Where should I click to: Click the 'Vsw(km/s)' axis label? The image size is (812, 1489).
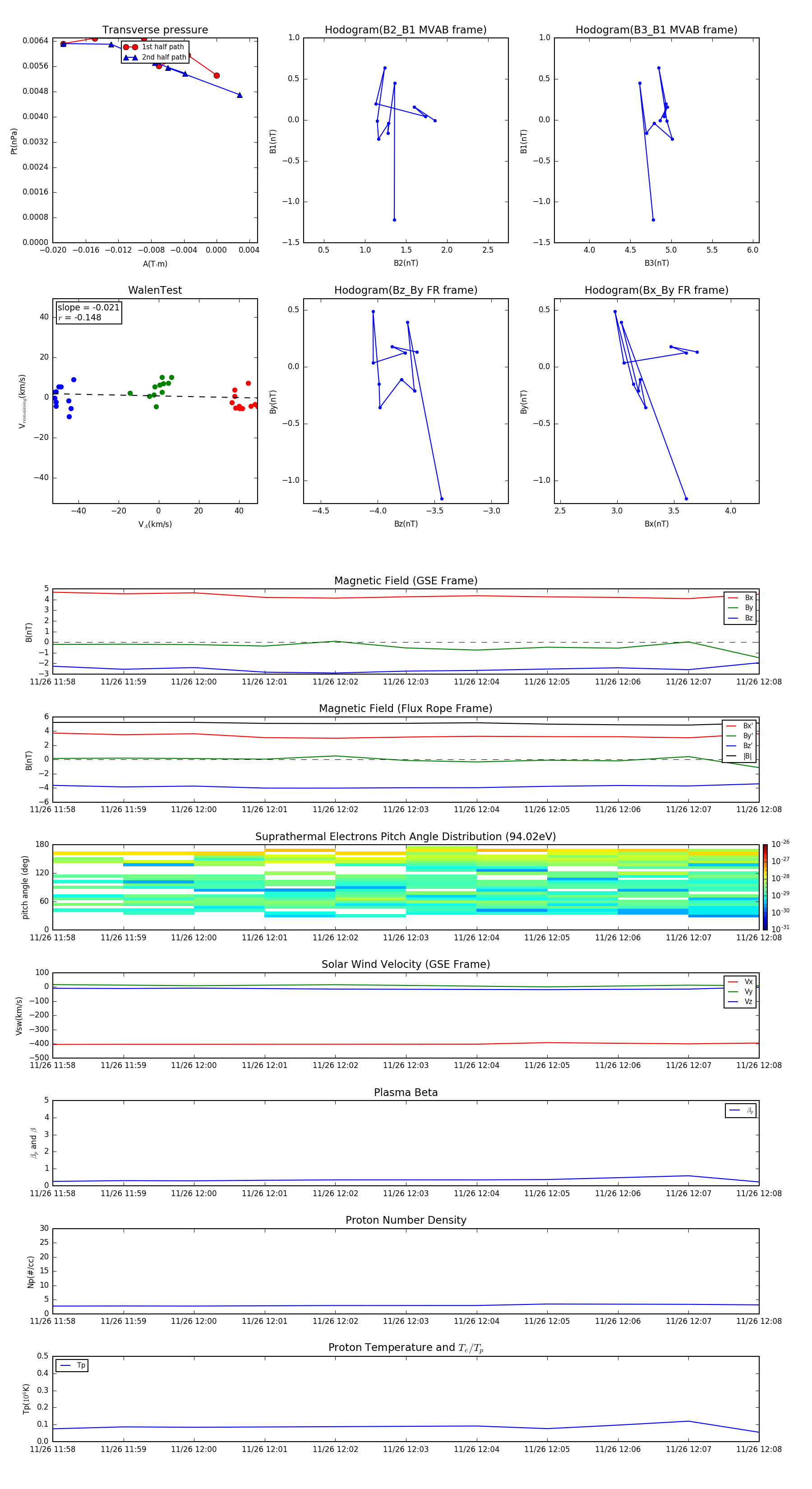[x=18, y=1016]
